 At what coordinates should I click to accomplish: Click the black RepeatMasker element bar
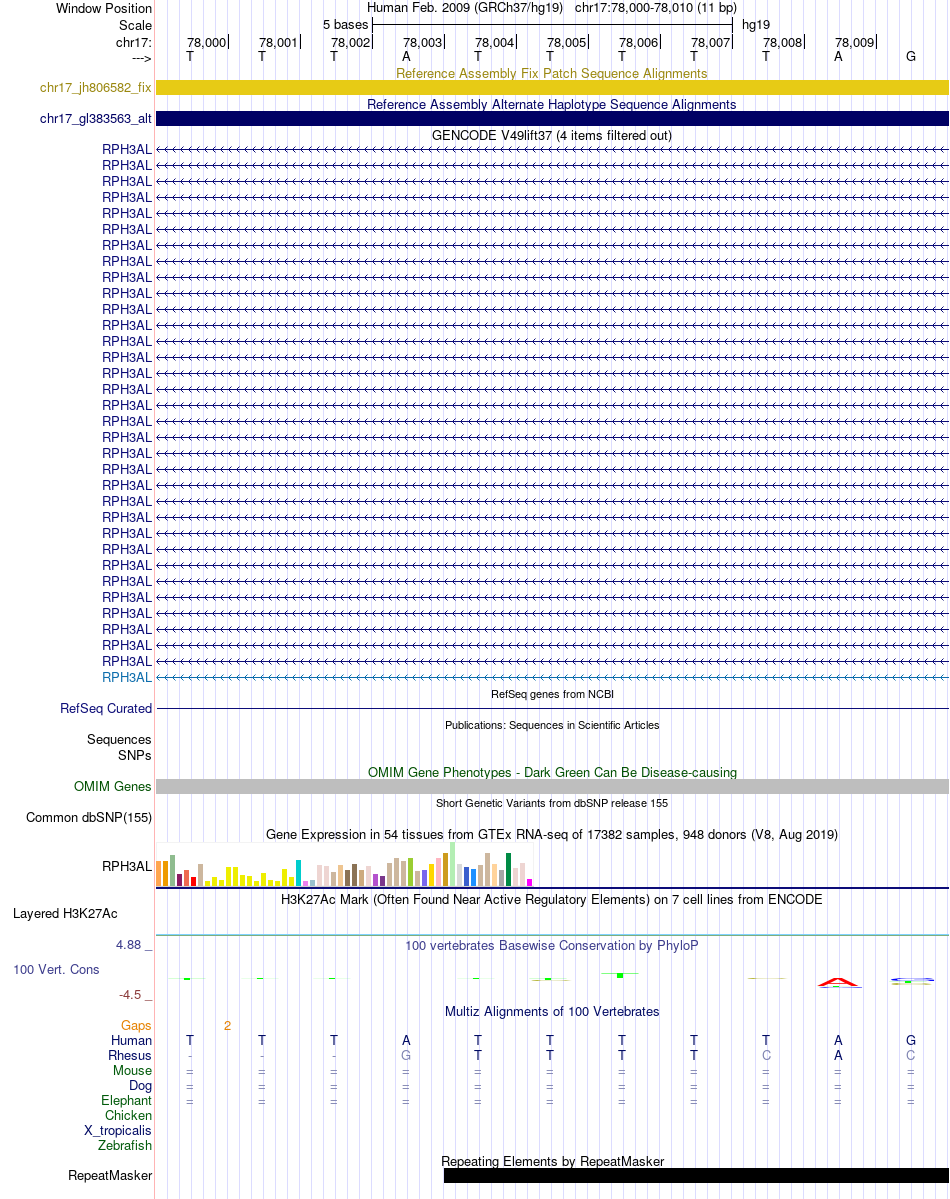[x=696, y=1175]
